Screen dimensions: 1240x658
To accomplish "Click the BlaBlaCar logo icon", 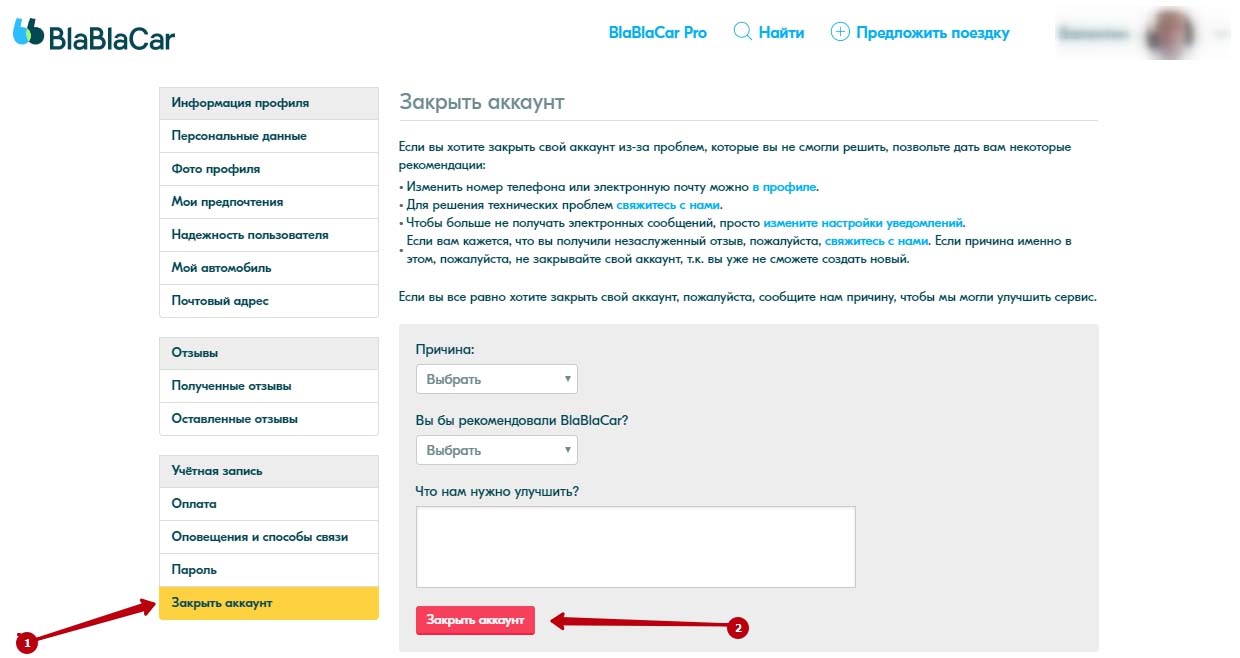I will (x=28, y=32).
